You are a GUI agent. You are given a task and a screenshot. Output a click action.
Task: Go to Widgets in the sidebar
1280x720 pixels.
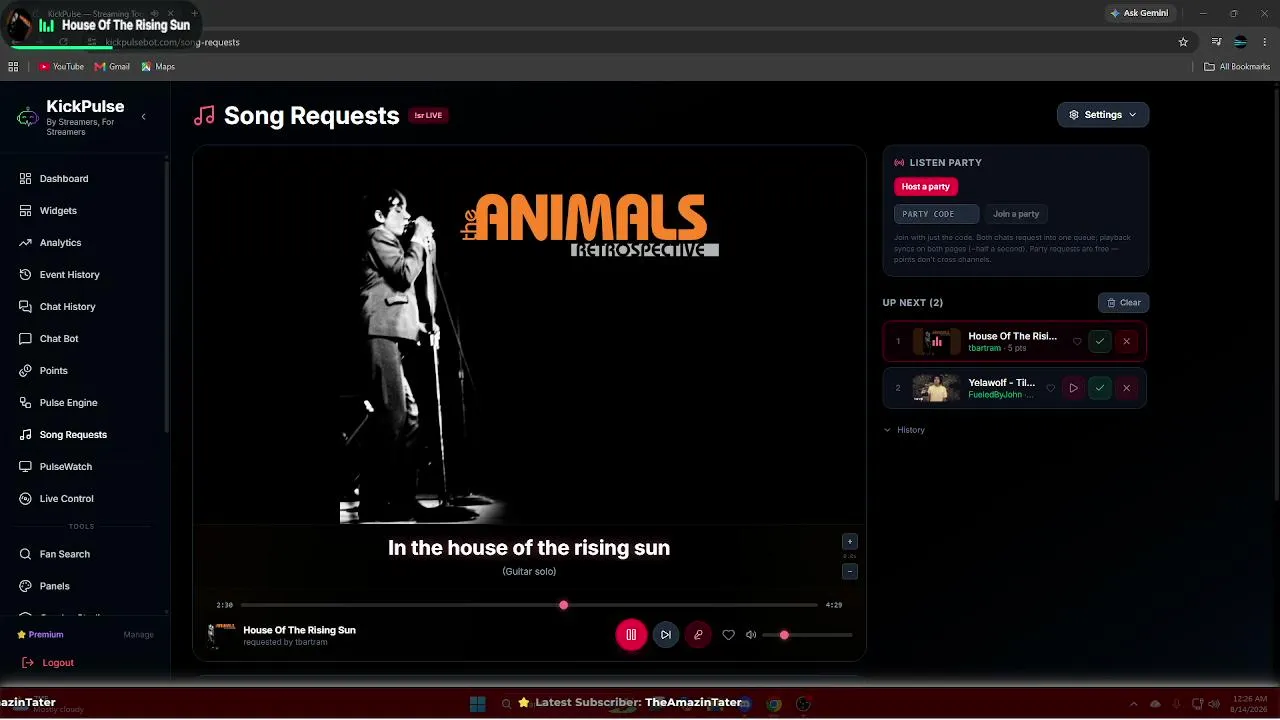tap(58, 211)
